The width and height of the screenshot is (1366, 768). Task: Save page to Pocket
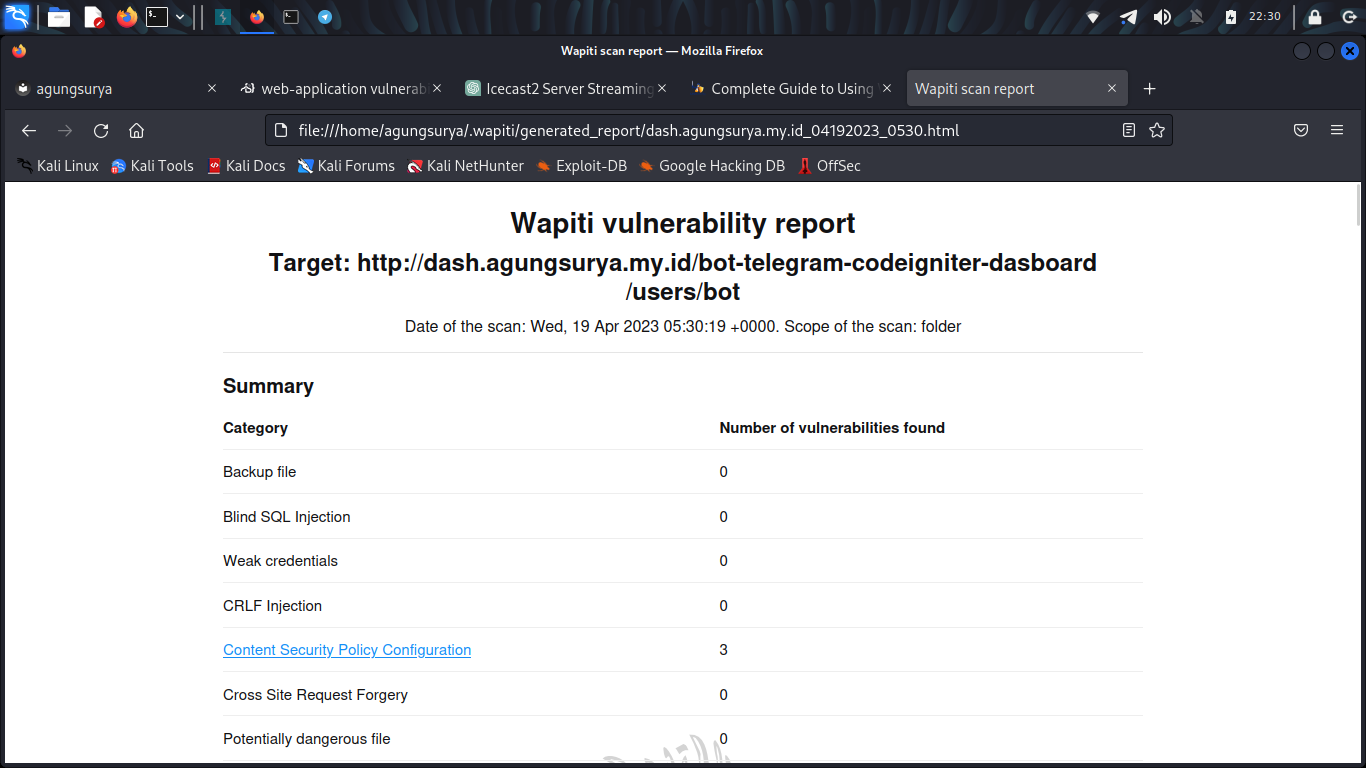(x=1301, y=130)
